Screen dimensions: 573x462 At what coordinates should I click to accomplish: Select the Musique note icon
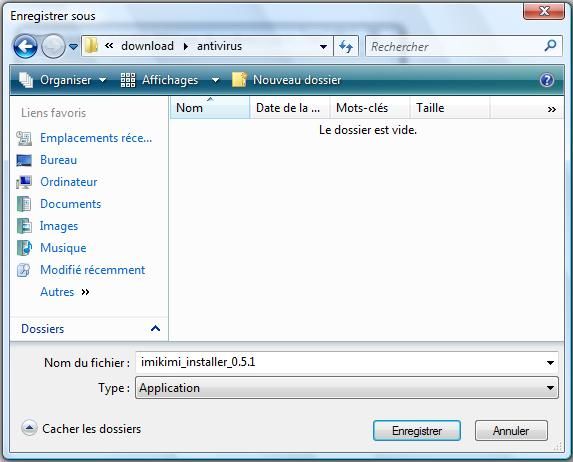coord(24,248)
